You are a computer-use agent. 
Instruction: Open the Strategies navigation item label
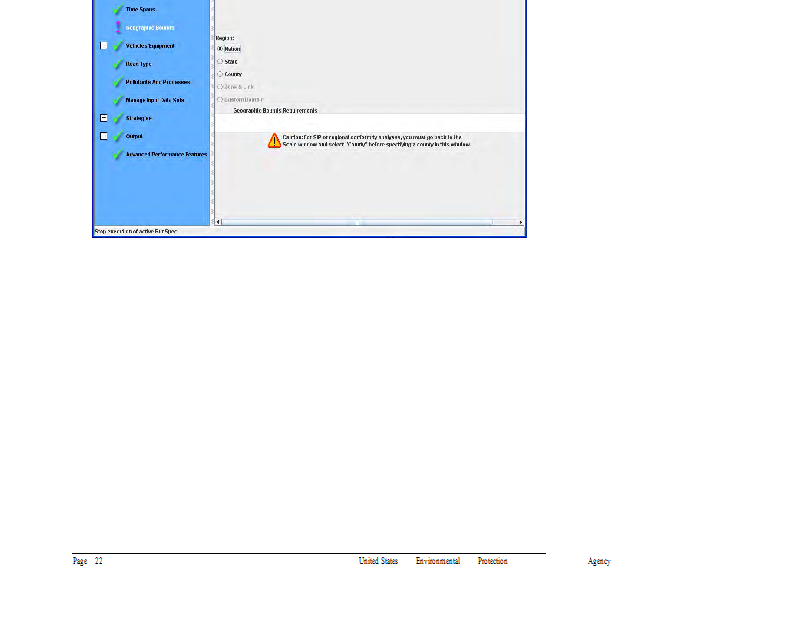(139, 118)
